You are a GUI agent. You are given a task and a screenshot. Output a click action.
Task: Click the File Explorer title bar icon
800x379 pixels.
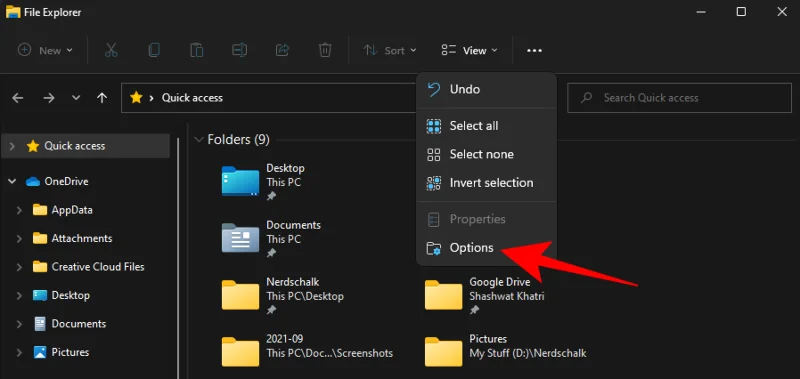[13, 11]
